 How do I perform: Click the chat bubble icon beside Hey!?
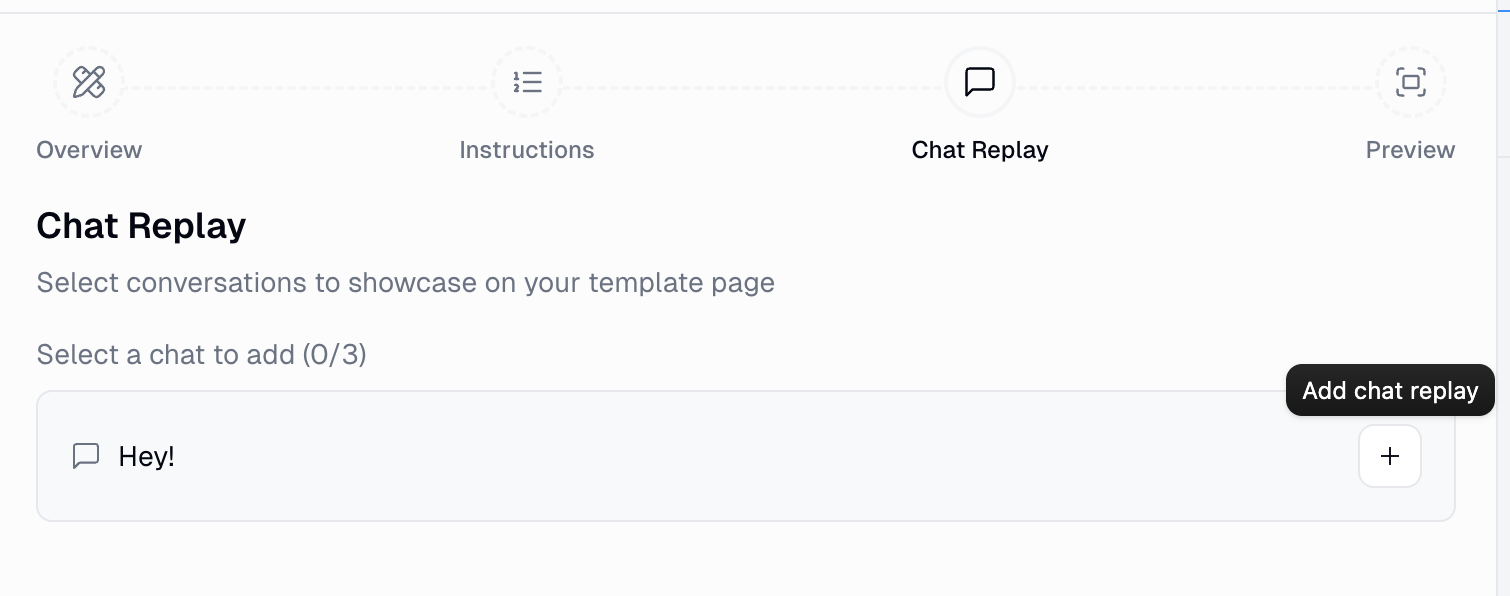86,455
